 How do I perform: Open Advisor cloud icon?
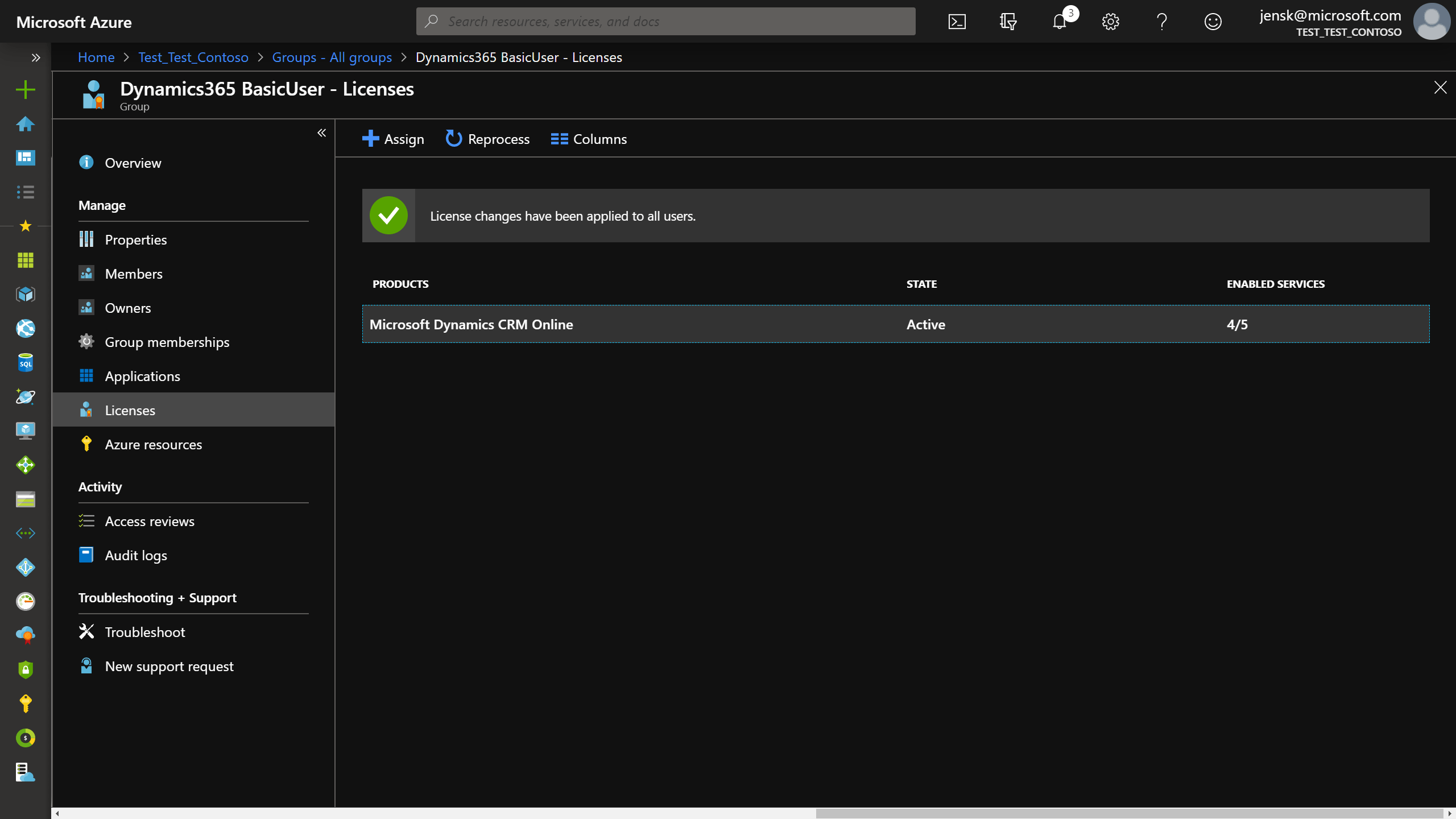[x=26, y=635]
